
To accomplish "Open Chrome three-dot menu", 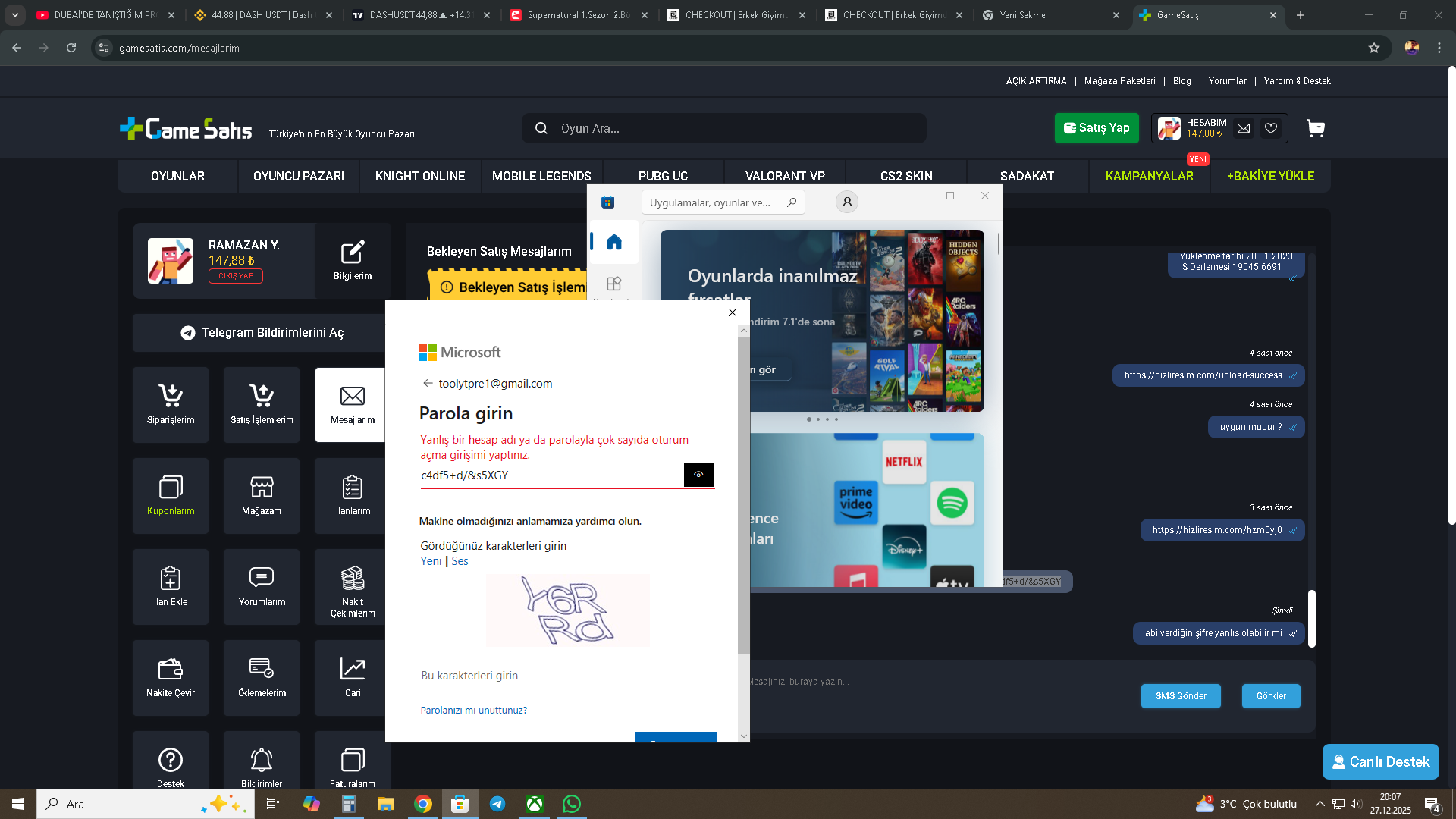I will tap(1439, 48).
